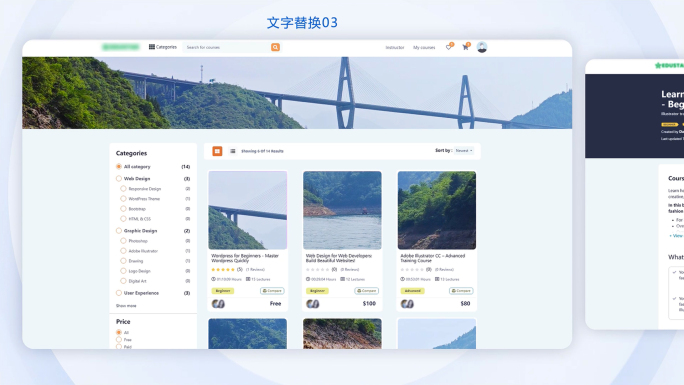This screenshot has height=385, width=684.
Task: Click instructor avatars on the $80 course card
Action: 407,303
